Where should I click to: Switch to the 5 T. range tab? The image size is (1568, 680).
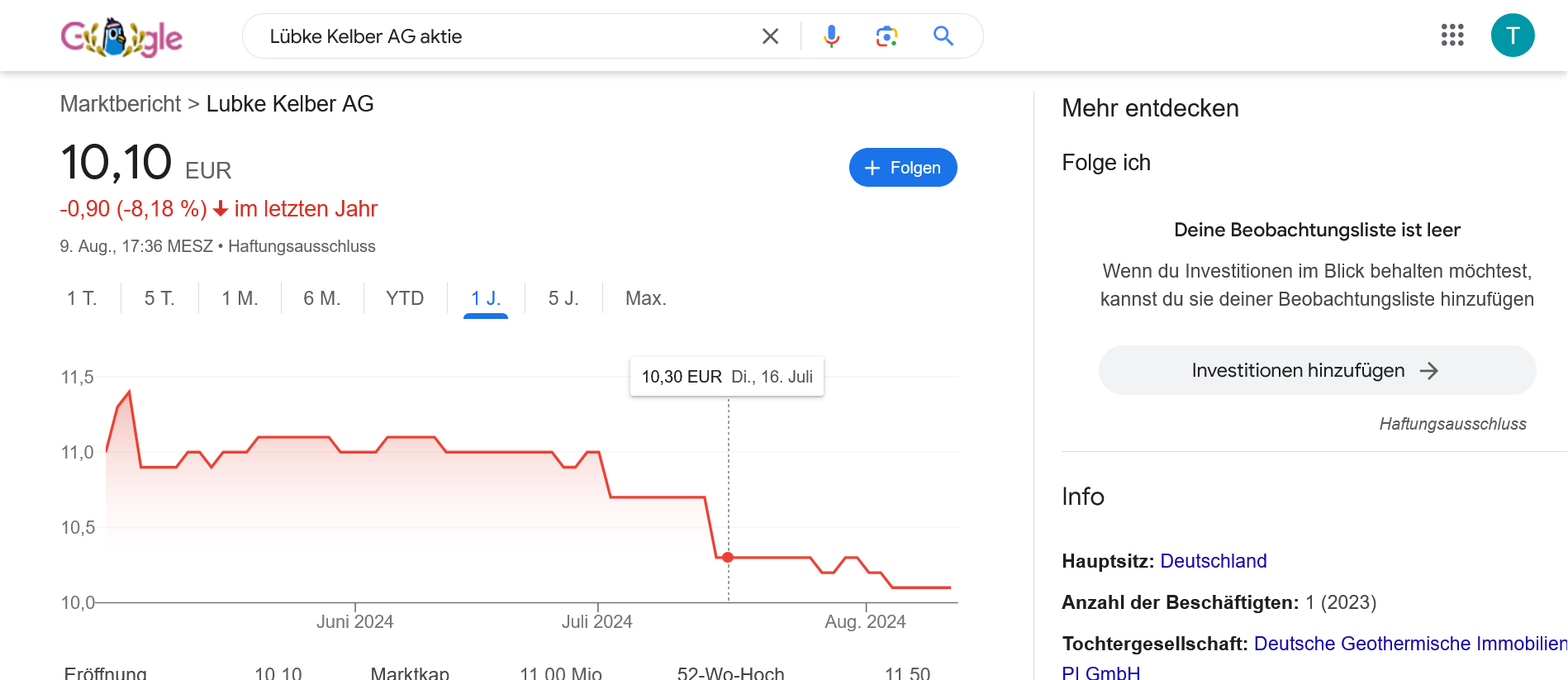(159, 298)
